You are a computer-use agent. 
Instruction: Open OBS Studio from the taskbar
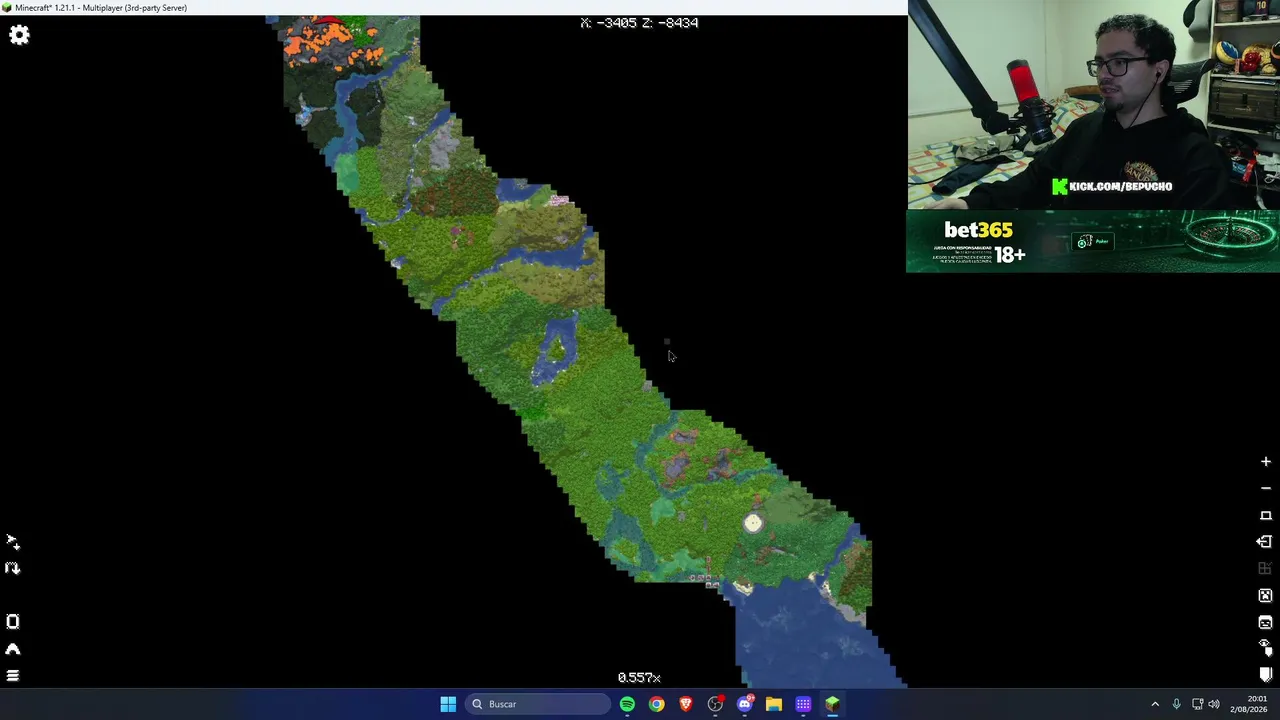pos(715,704)
